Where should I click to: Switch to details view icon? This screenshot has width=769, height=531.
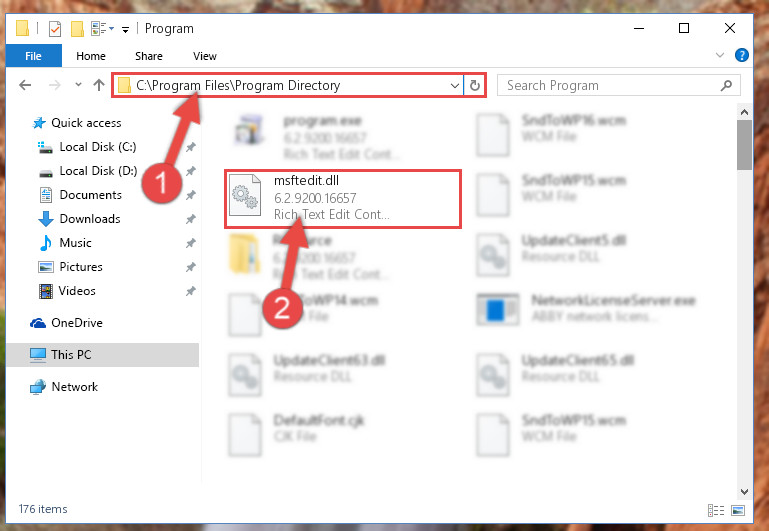click(x=716, y=510)
